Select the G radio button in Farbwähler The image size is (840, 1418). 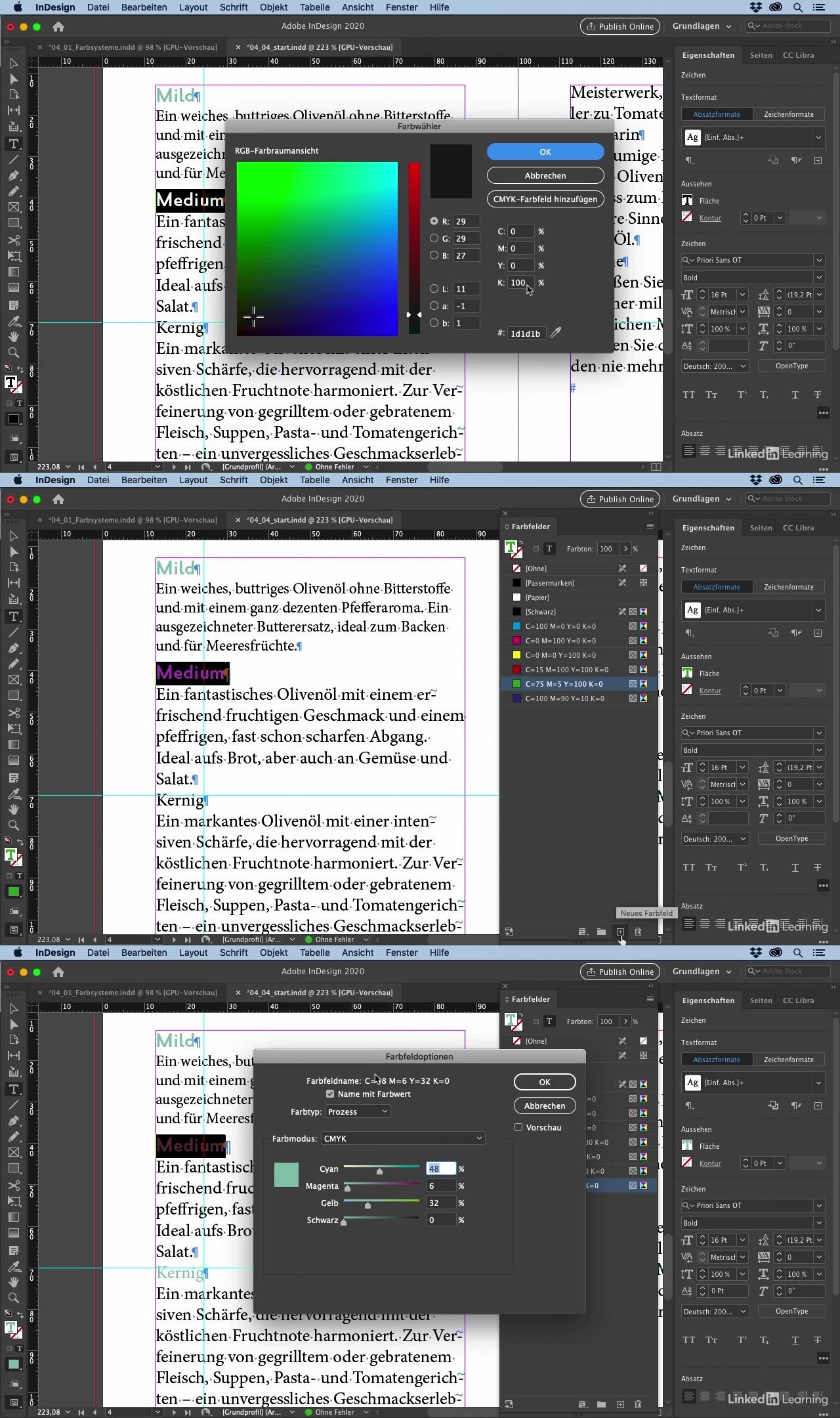[434, 238]
